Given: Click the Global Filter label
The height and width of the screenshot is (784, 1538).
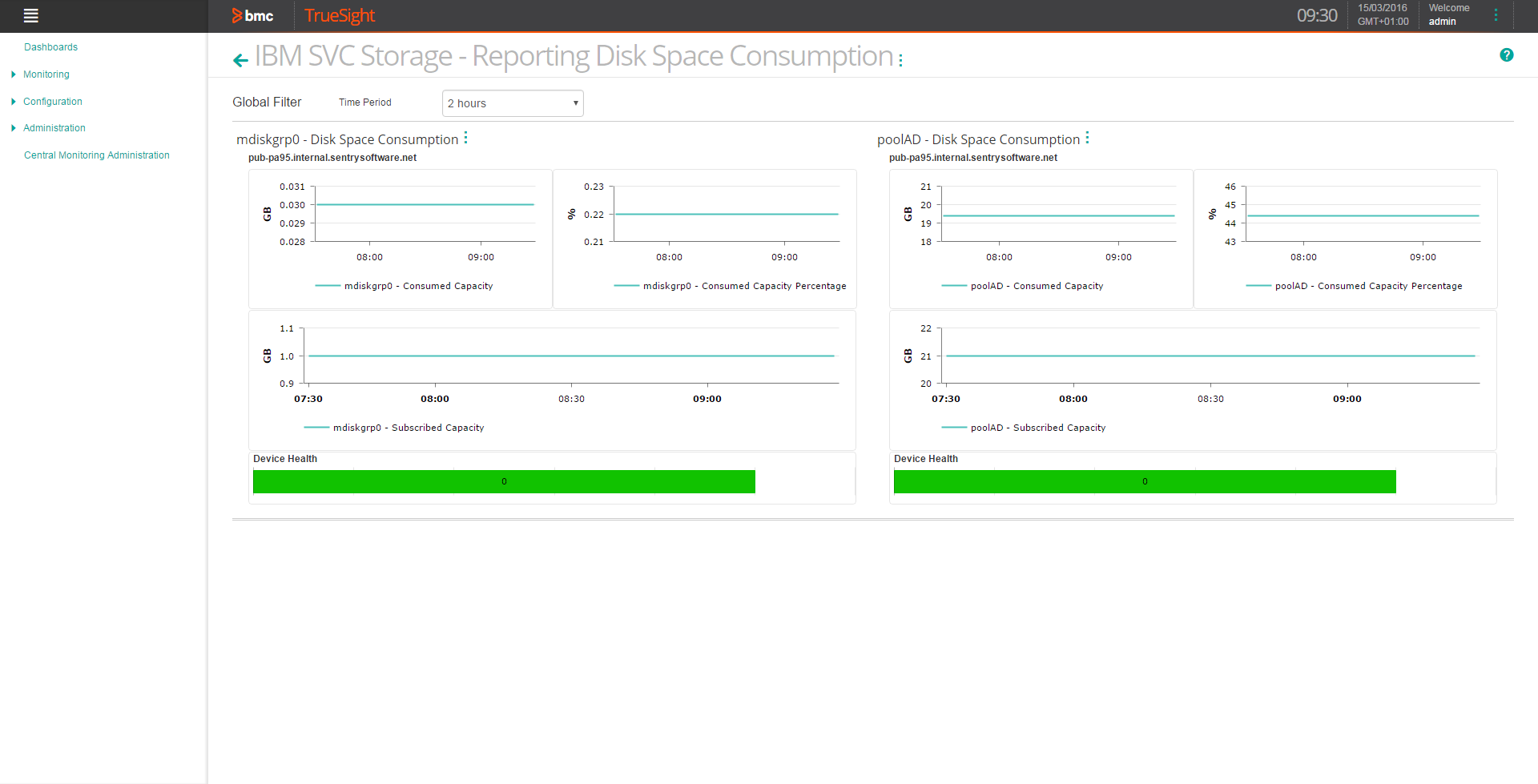Looking at the screenshot, I should tap(267, 103).
